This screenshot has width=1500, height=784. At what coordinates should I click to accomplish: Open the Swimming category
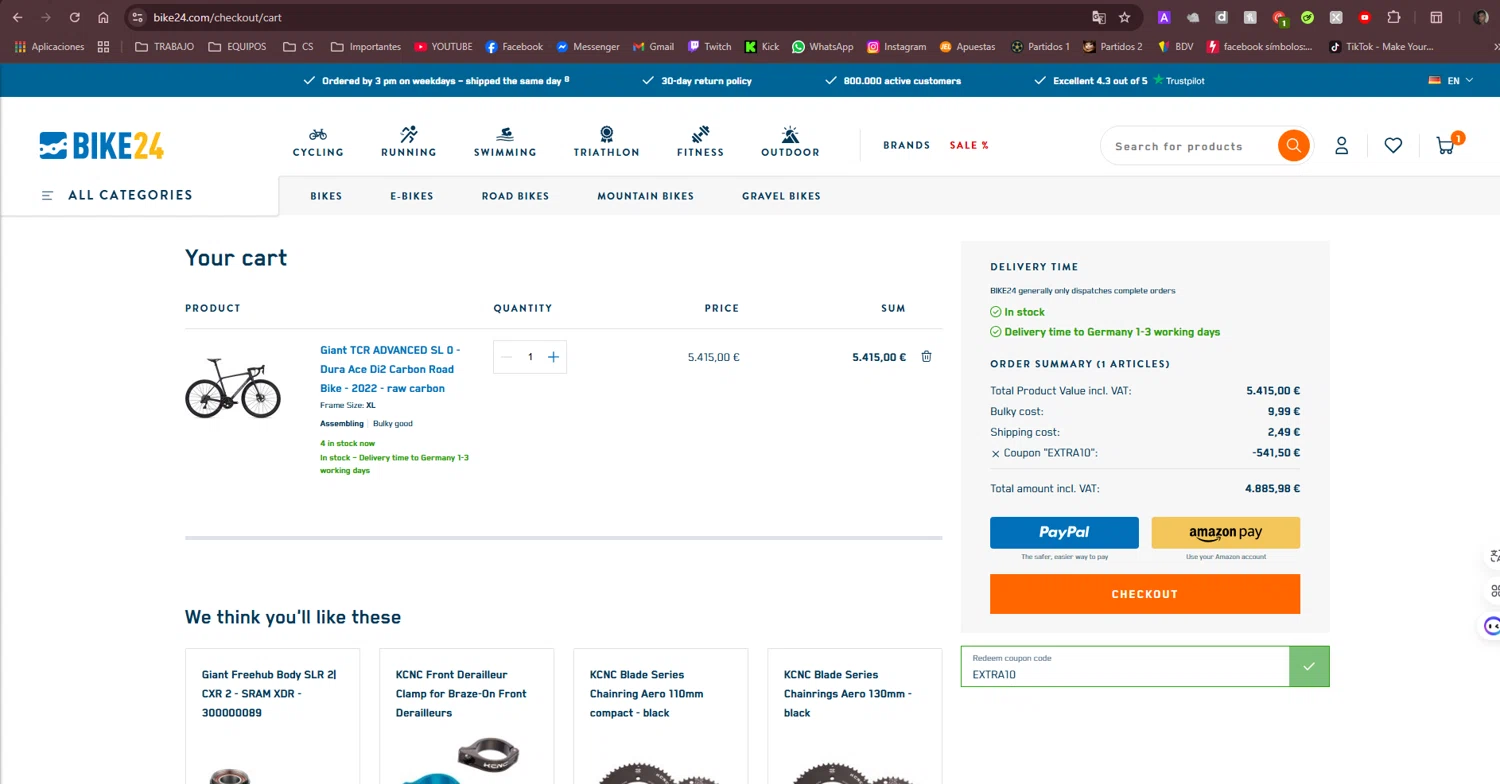[x=505, y=142]
